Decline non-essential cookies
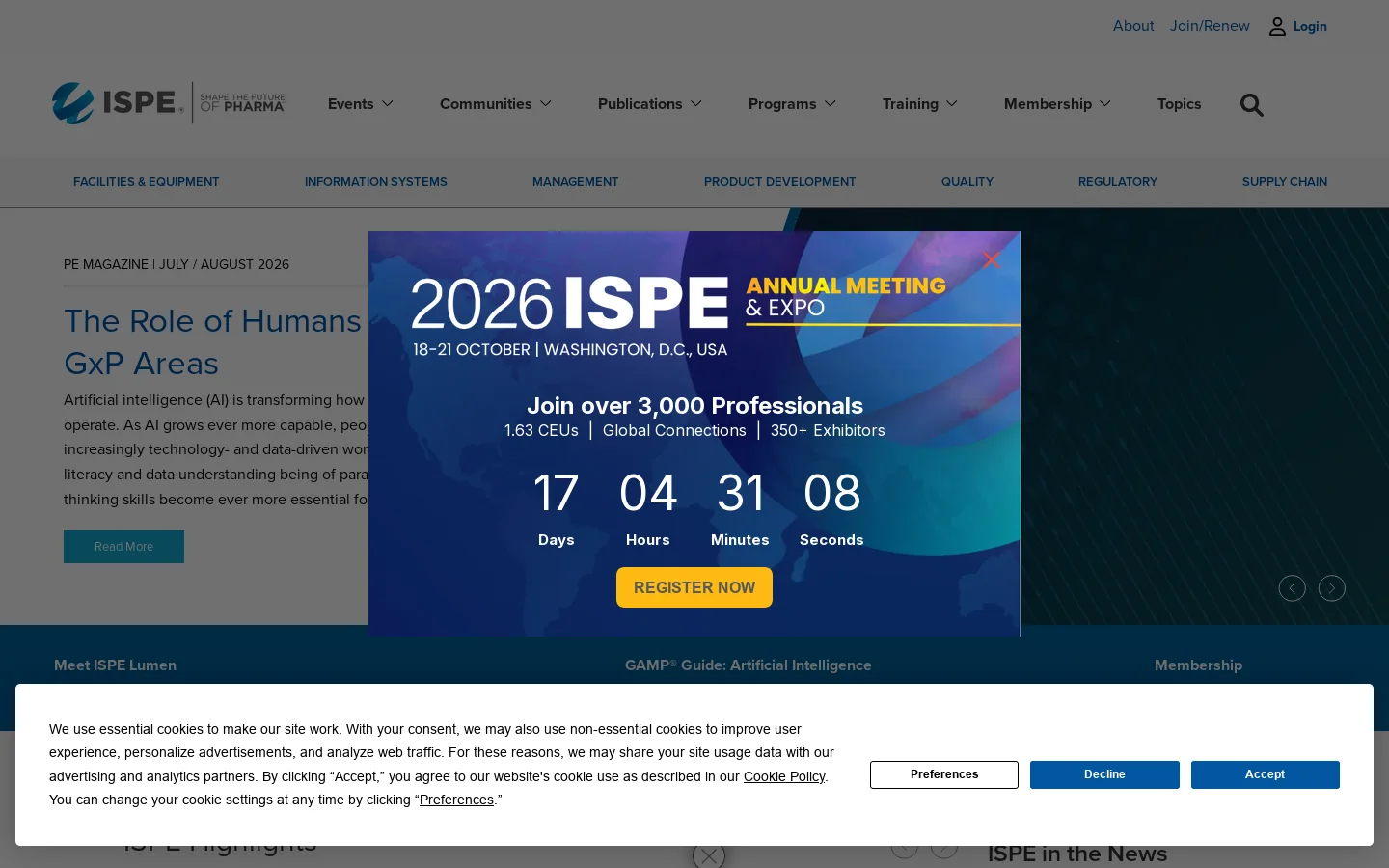 click(1104, 774)
